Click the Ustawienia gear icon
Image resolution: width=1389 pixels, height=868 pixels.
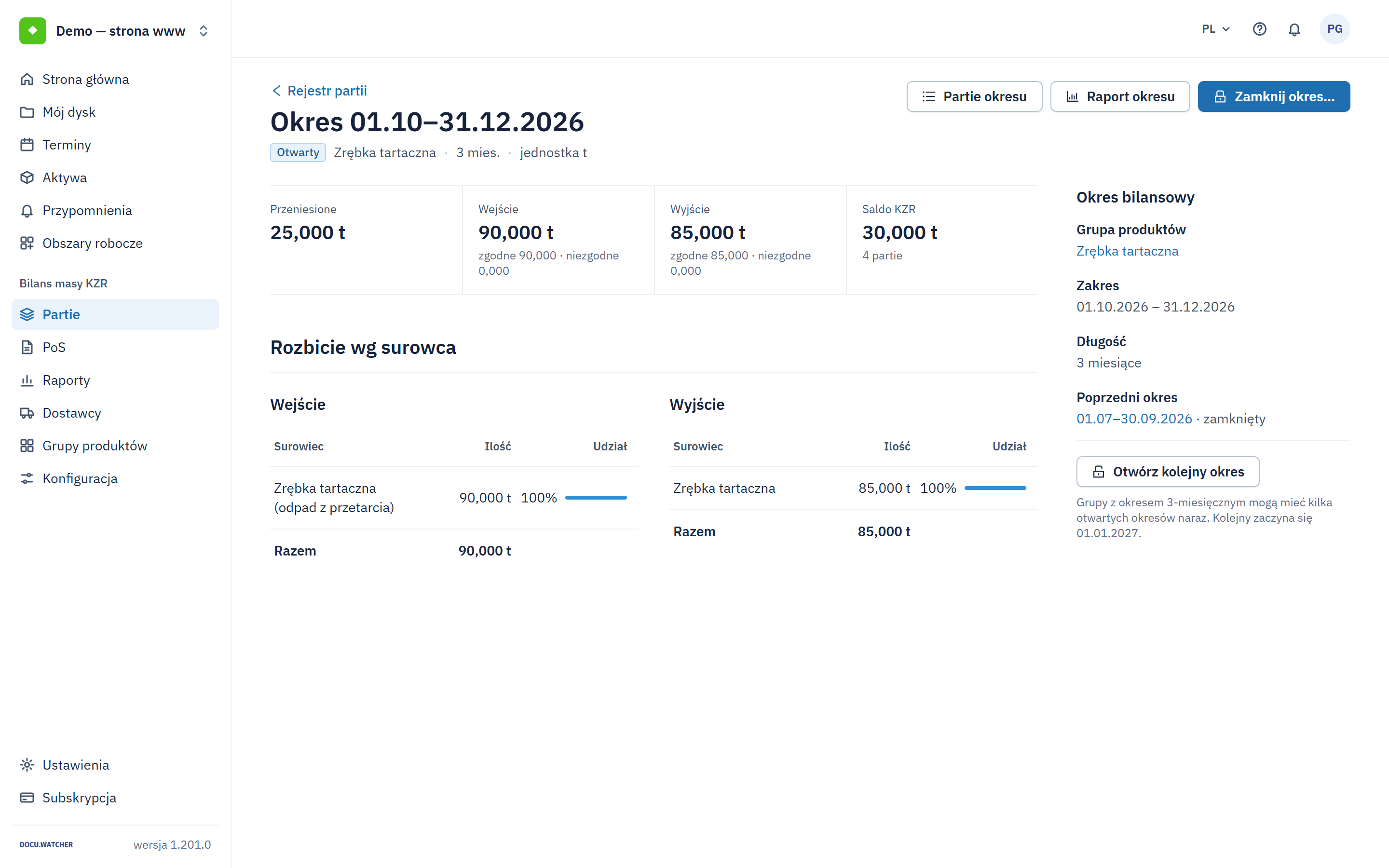click(x=27, y=765)
